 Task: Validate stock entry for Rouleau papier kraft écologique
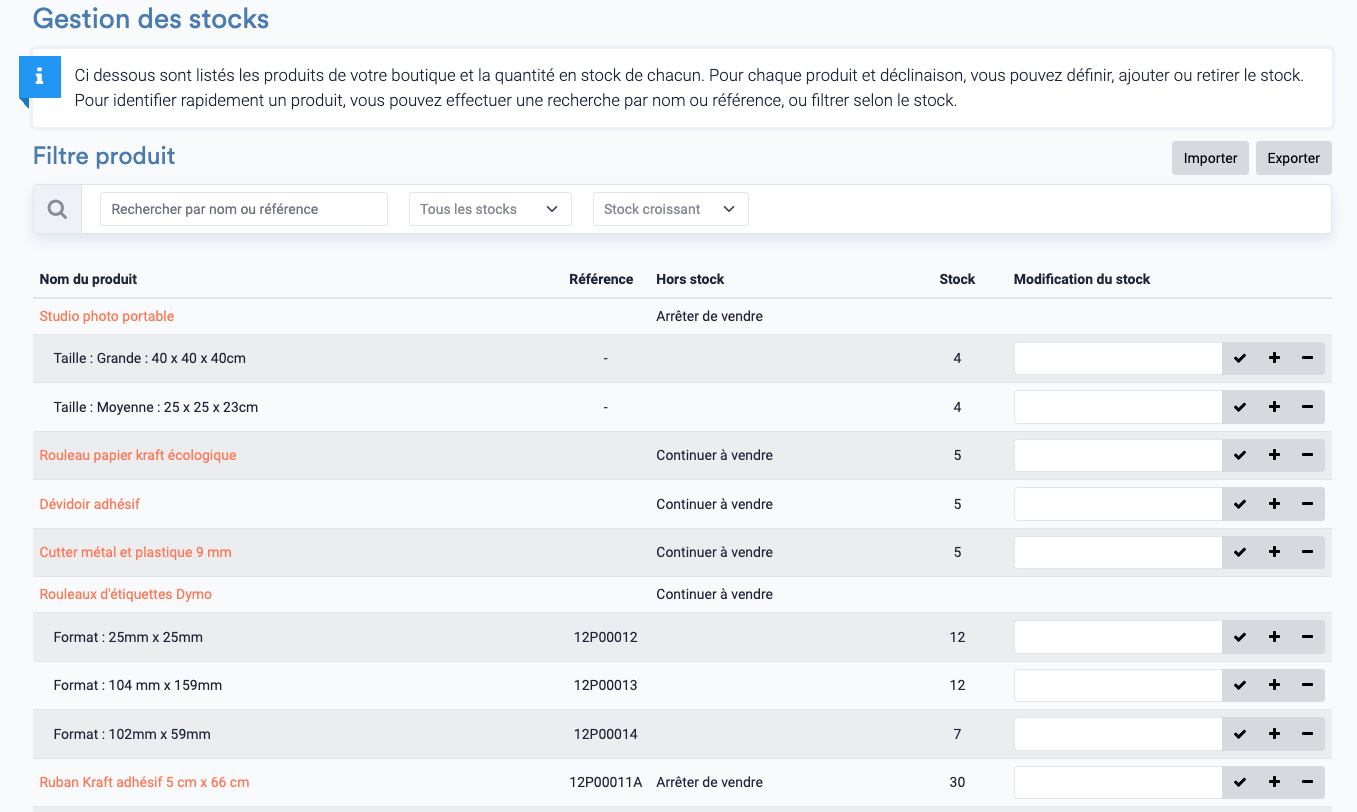point(1239,455)
